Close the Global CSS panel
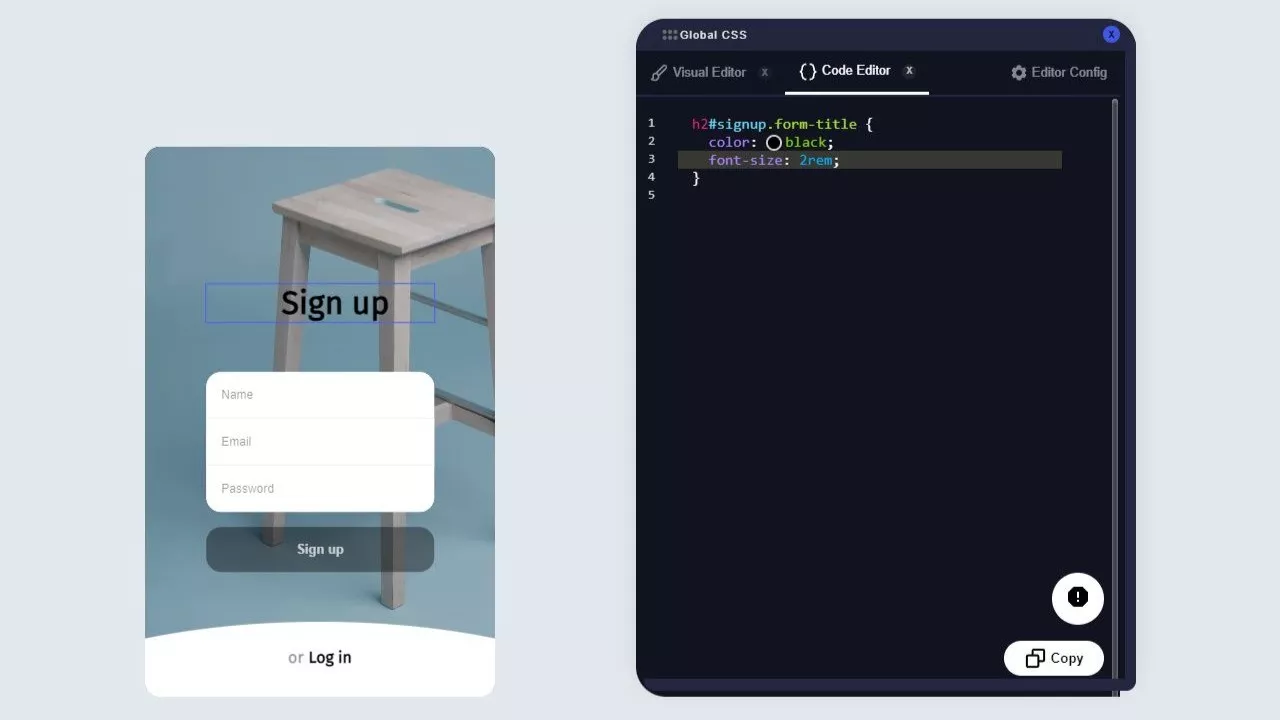Screen dimensions: 1280x720 1111,35
